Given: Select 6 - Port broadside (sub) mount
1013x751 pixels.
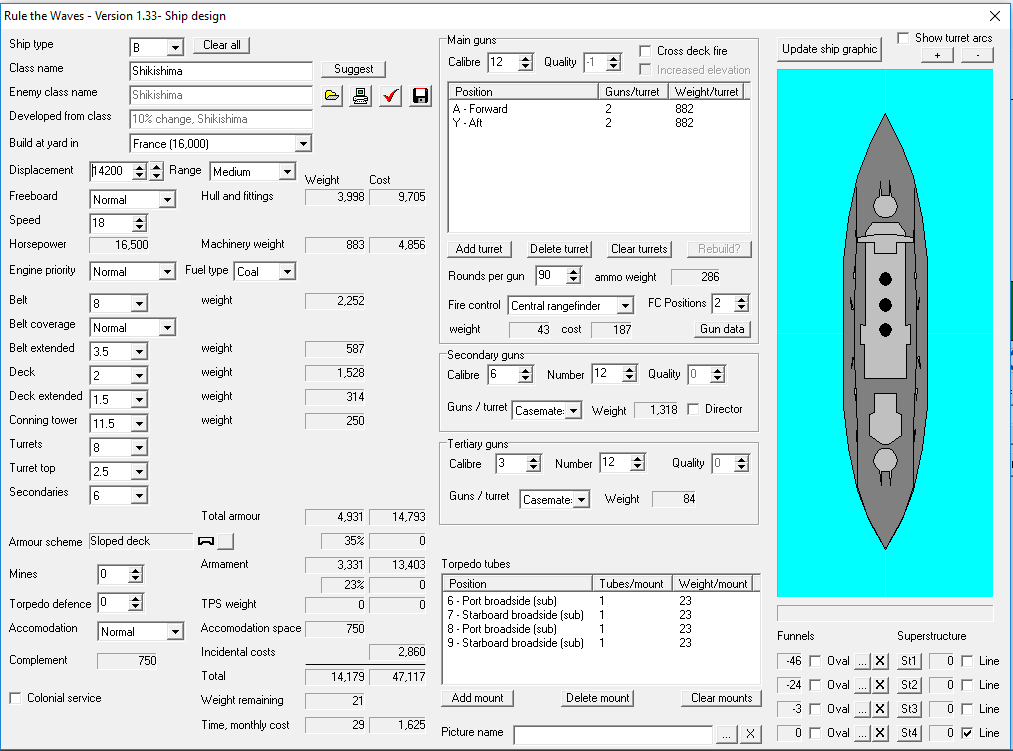Looking at the screenshot, I should (600, 601).
